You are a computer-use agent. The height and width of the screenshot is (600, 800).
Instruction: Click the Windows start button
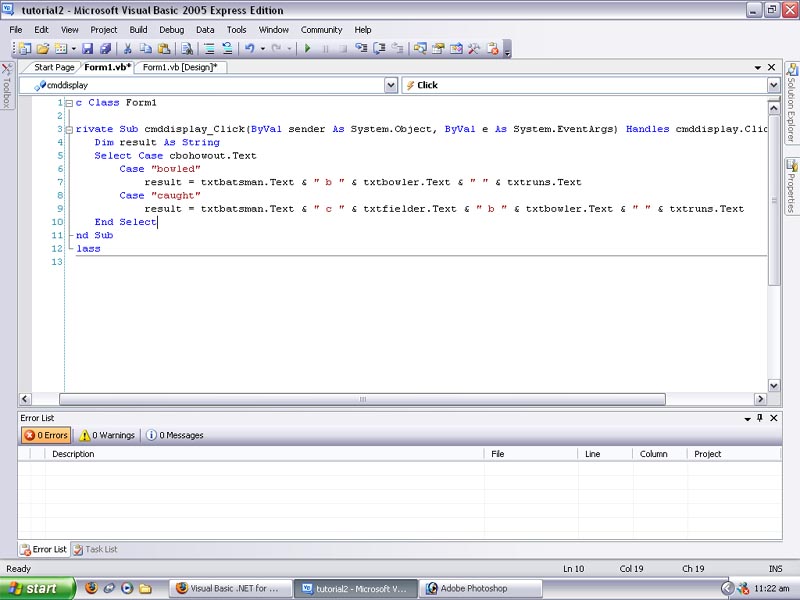[x=37, y=589]
